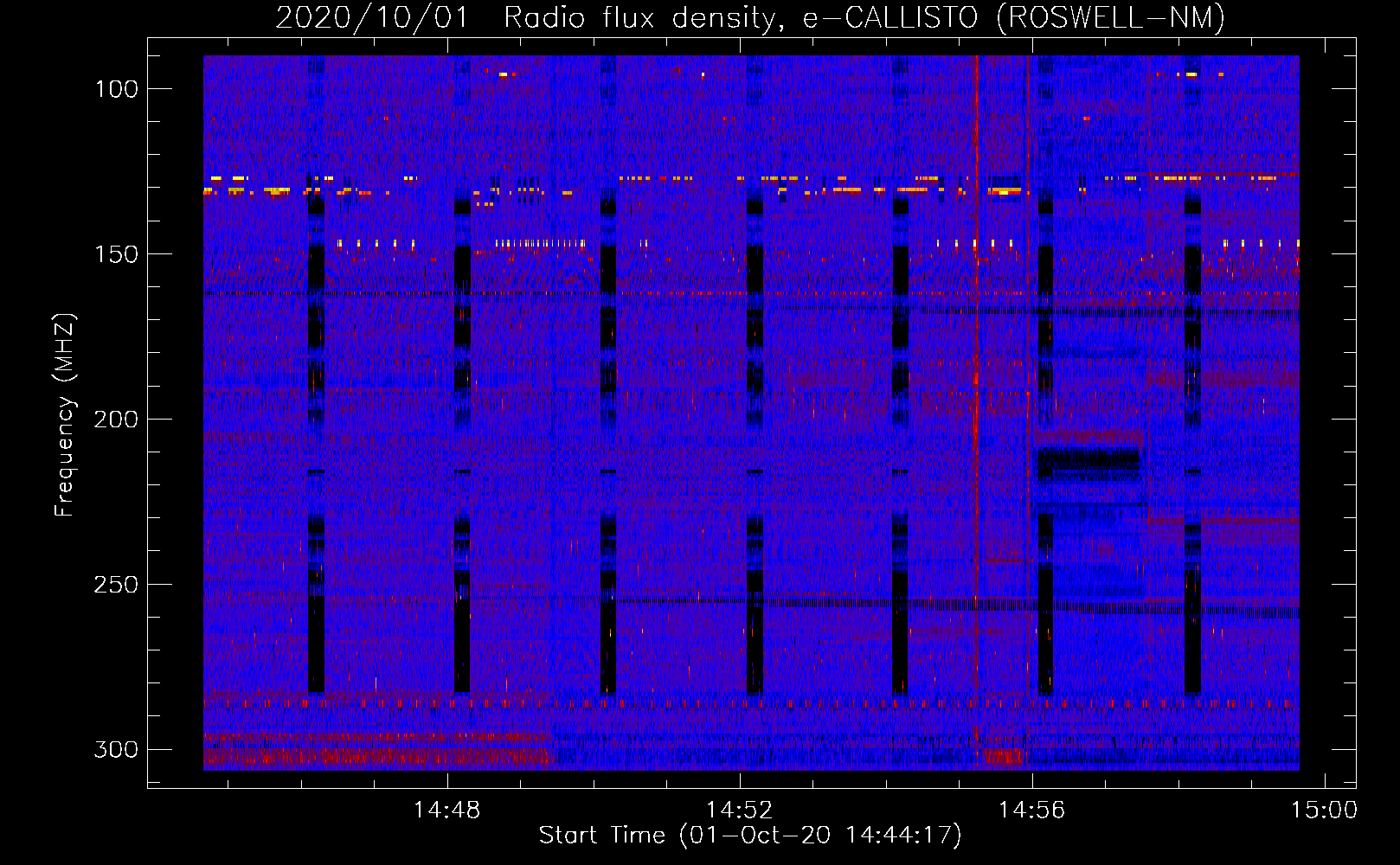Click the "Start Time (01-Oct-20 14:44:17)" label
This screenshot has height=865, width=1400.
pos(750,835)
